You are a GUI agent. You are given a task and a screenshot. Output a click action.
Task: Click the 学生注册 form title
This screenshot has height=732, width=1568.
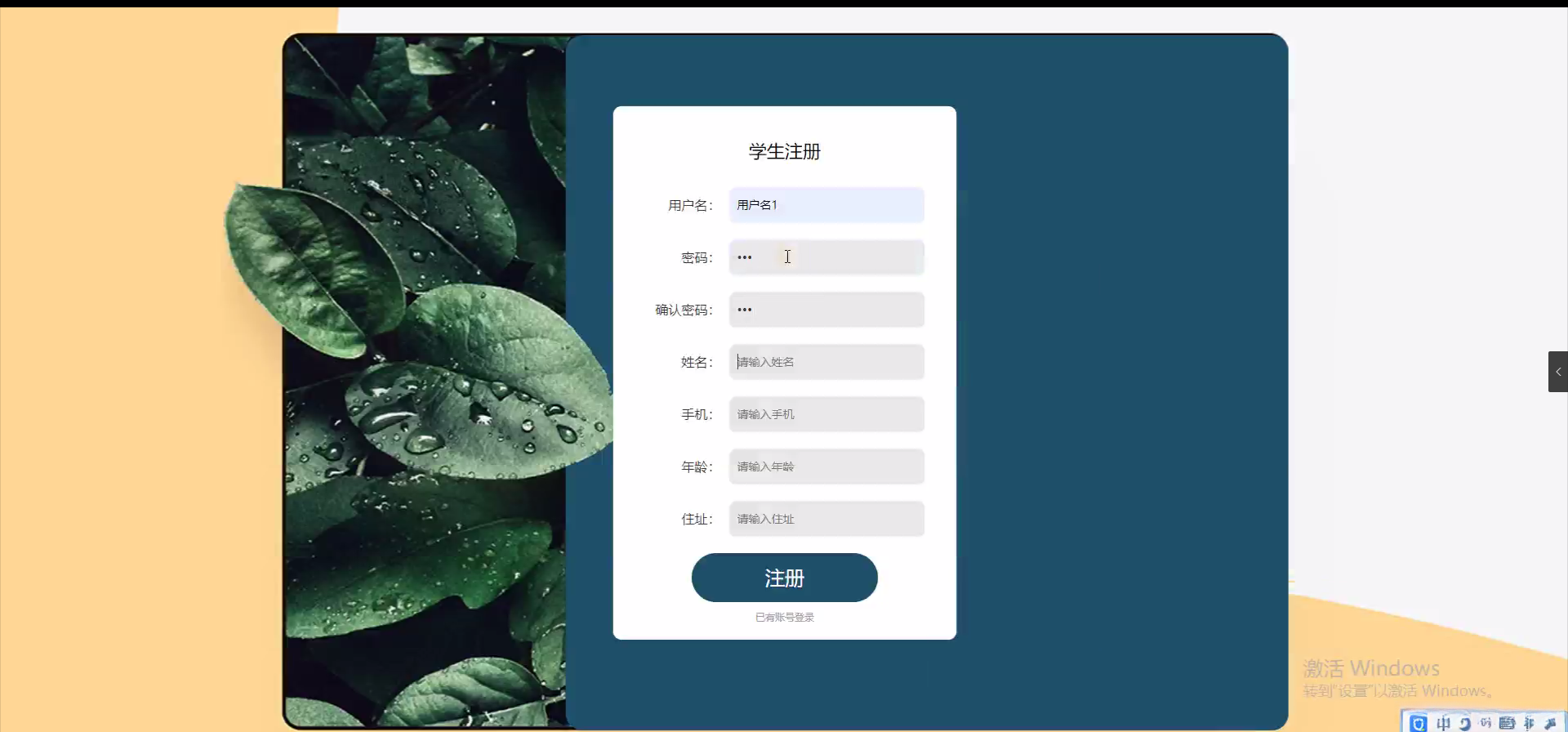click(x=785, y=151)
